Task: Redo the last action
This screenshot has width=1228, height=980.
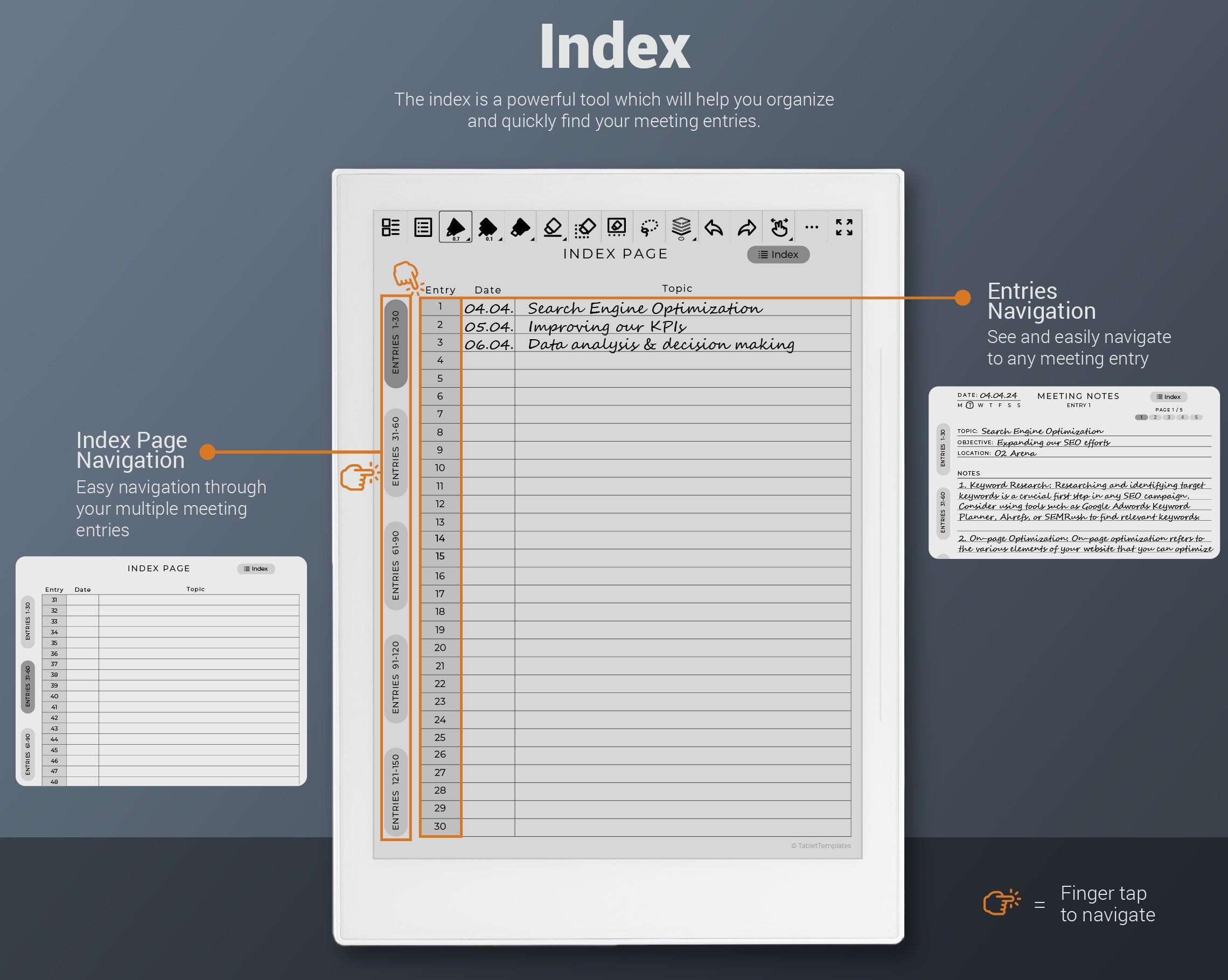Action: coord(746,227)
